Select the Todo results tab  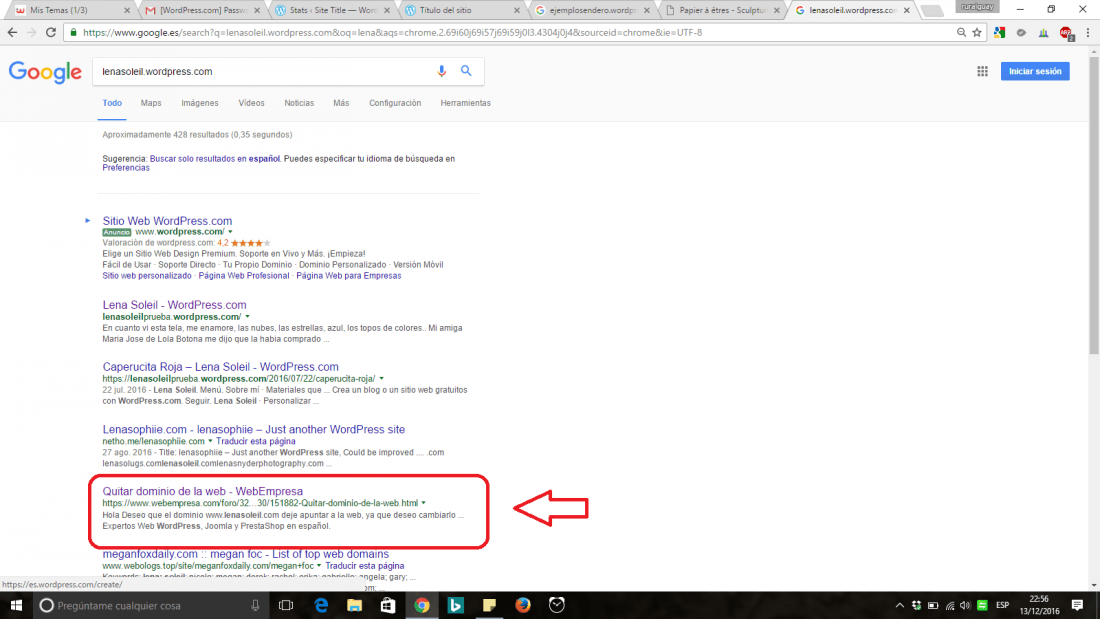[x=112, y=103]
